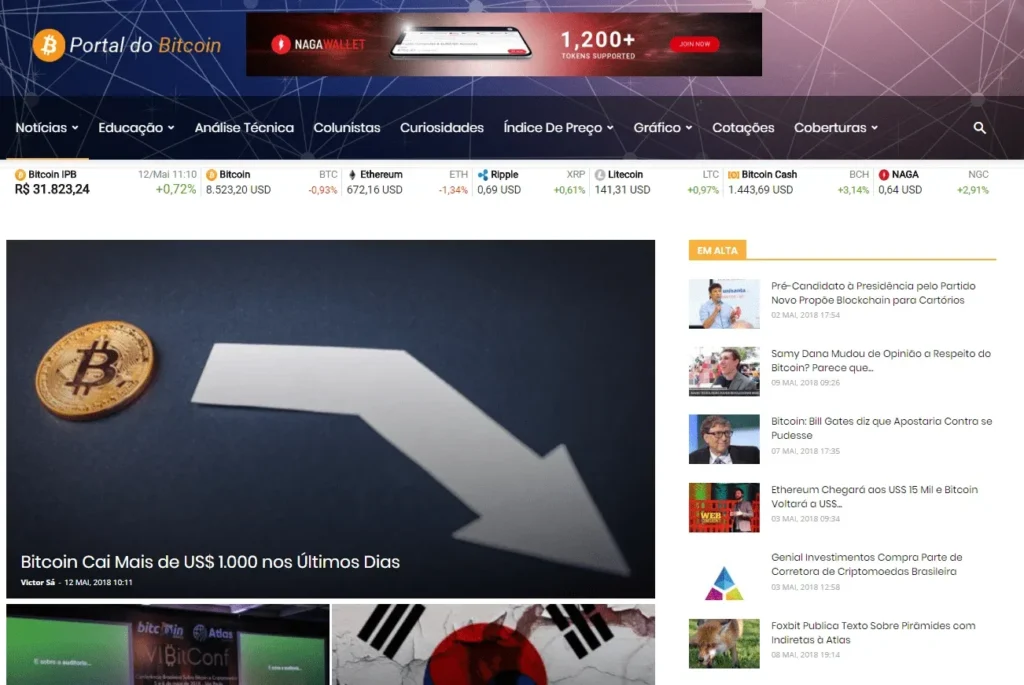Click the Bitcoin IPB ticker coin icon
The width and height of the screenshot is (1024, 685).
(x=20, y=175)
